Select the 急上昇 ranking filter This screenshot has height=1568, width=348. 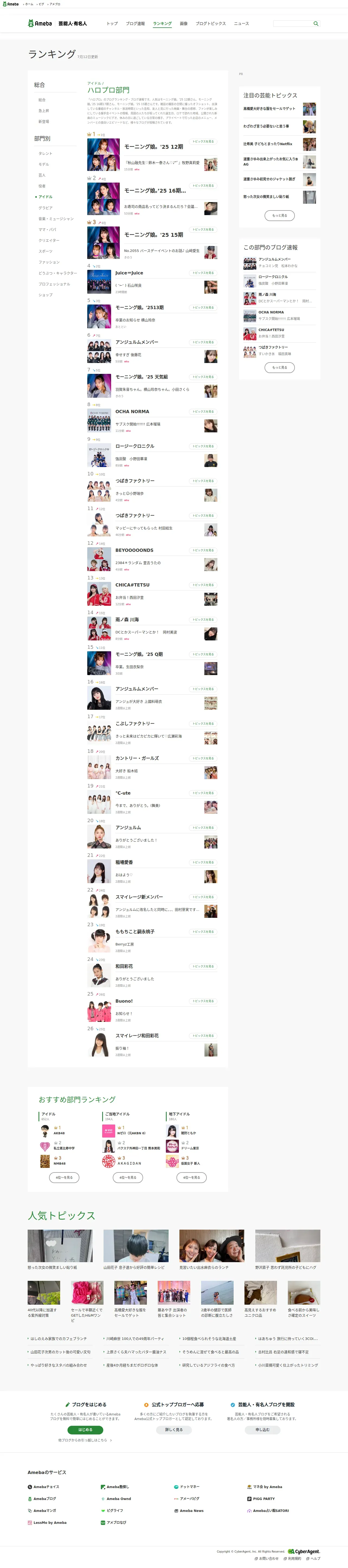(x=44, y=111)
